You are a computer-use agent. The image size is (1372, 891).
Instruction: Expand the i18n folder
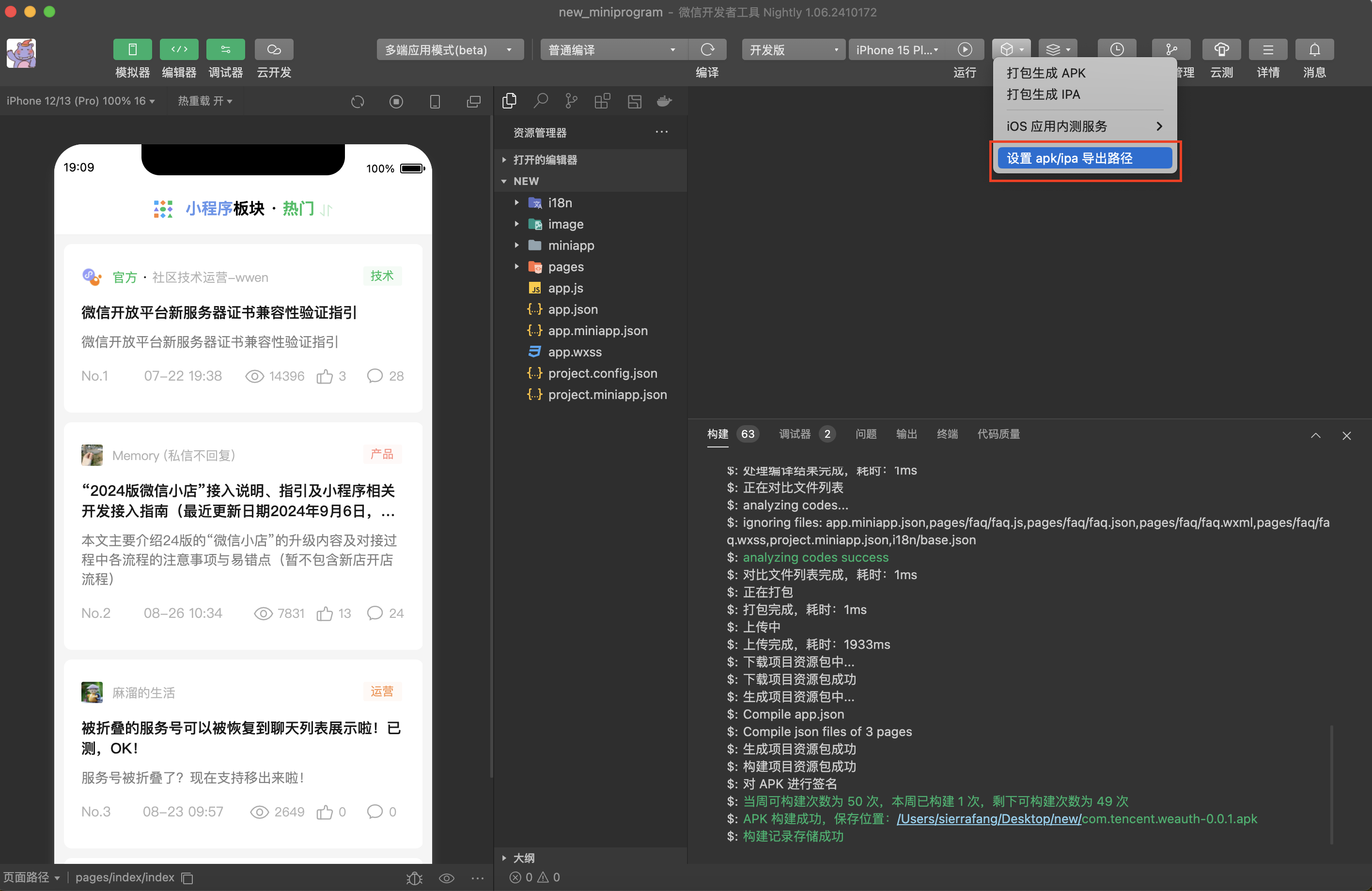tap(591, 203)
